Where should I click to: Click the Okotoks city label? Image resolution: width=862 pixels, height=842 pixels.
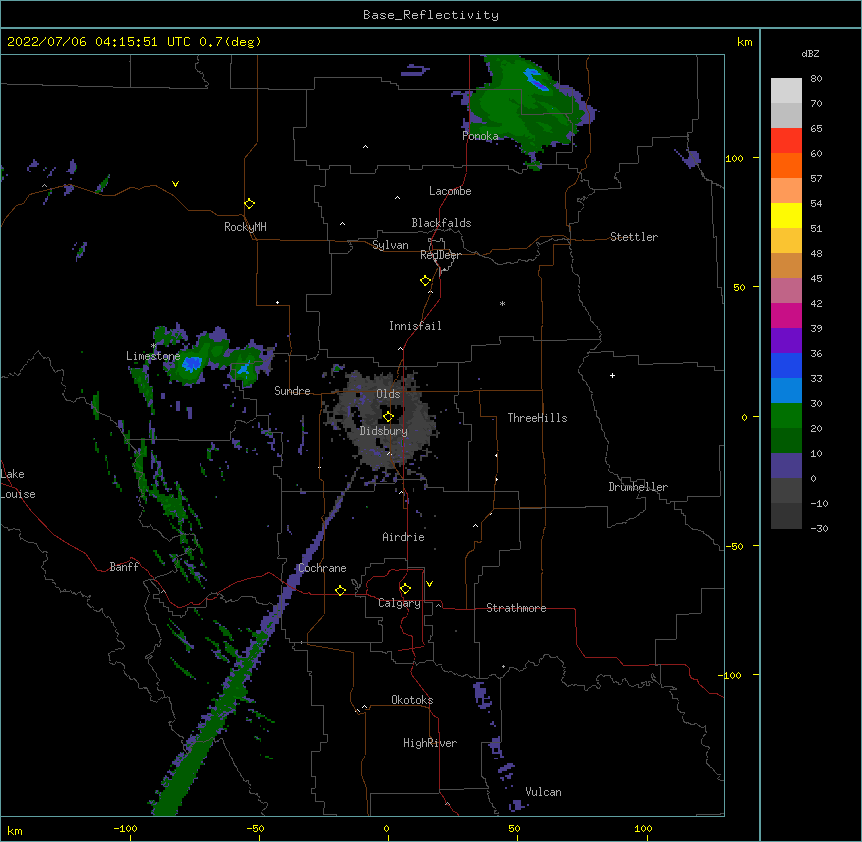[x=412, y=700]
